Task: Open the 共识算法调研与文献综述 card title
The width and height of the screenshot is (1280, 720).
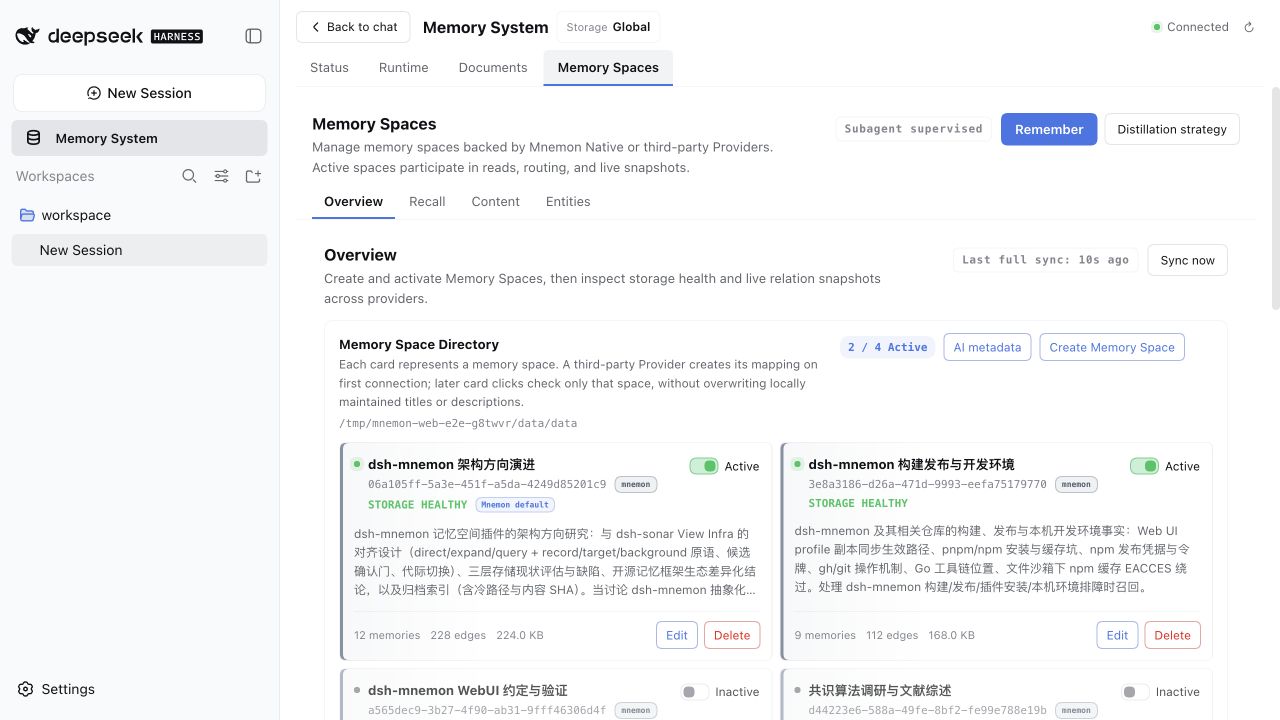Action: click(880, 690)
